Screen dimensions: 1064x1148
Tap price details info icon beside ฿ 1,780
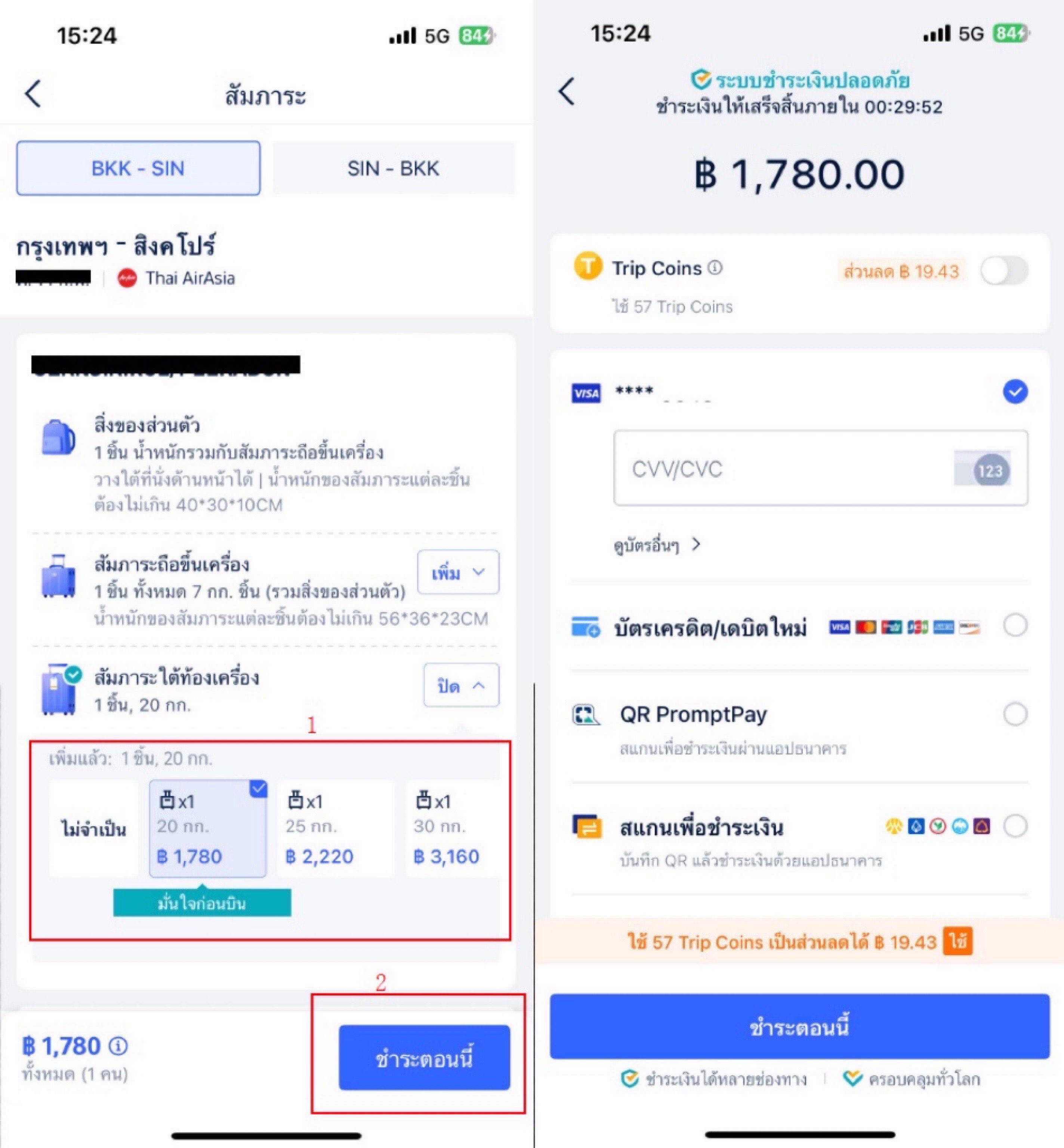(118, 1046)
